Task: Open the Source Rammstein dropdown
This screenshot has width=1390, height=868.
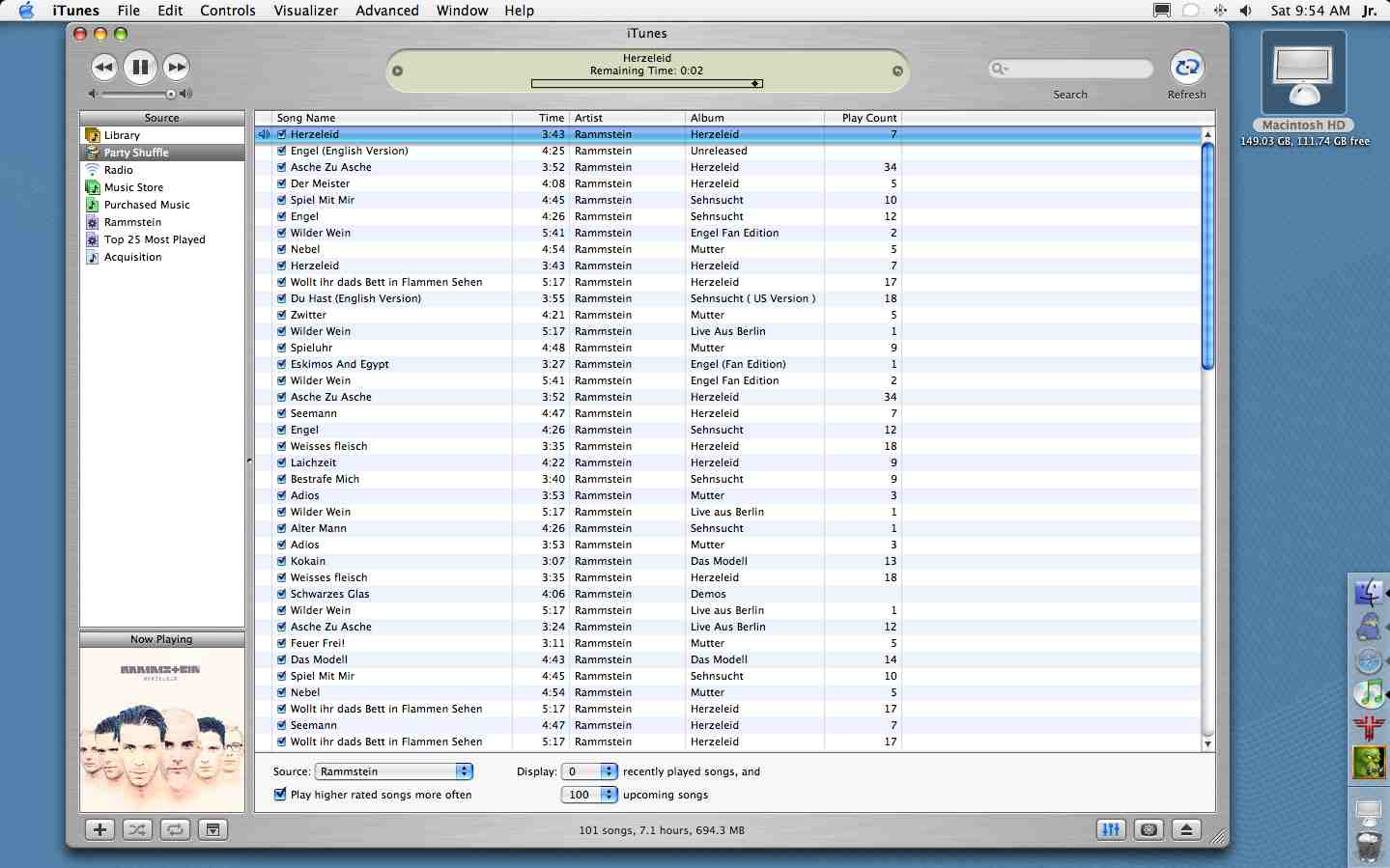Action: pos(394,771)
